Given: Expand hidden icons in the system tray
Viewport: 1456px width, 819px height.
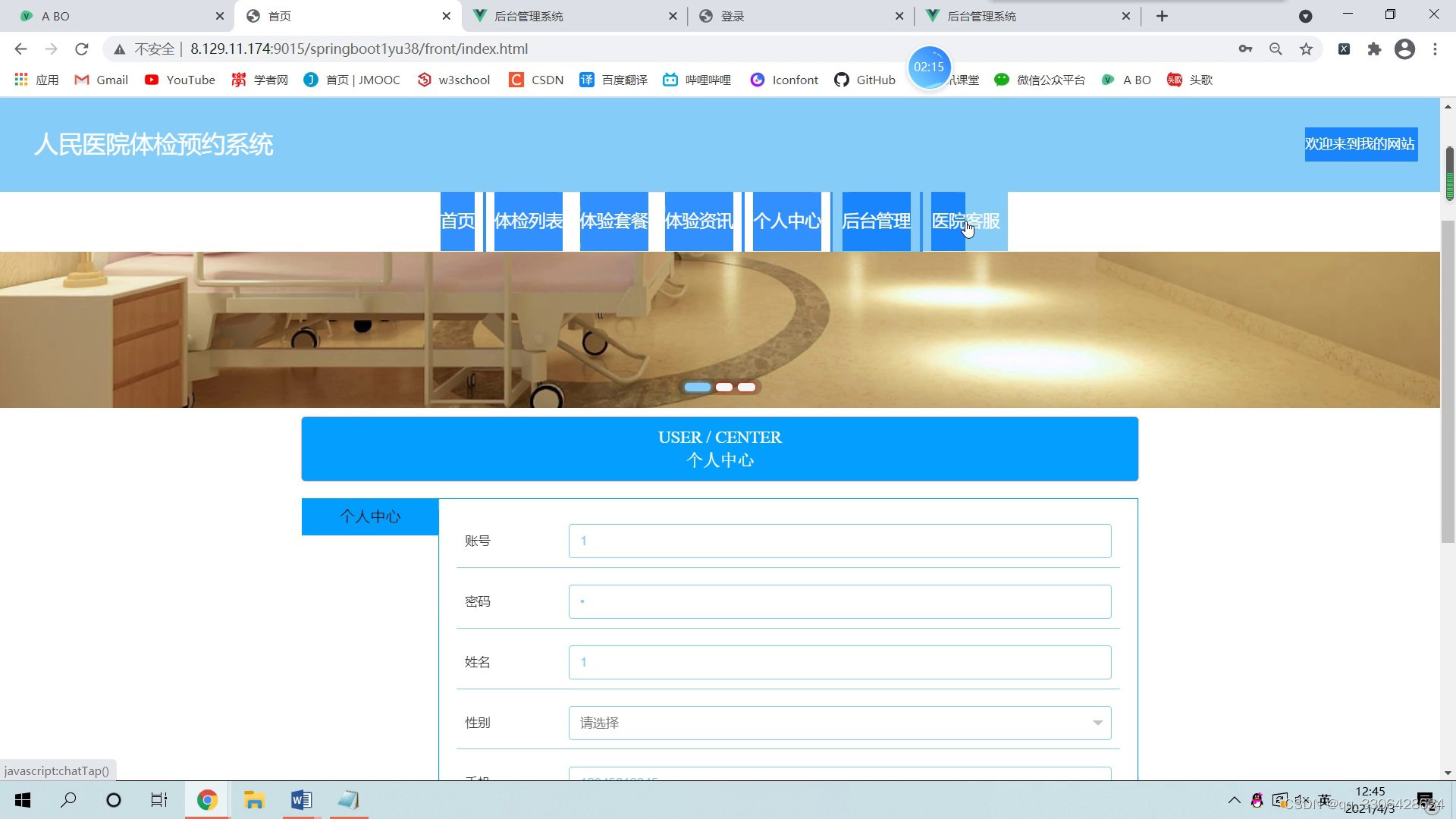Looking at the screenshot, I should 1233,799.
